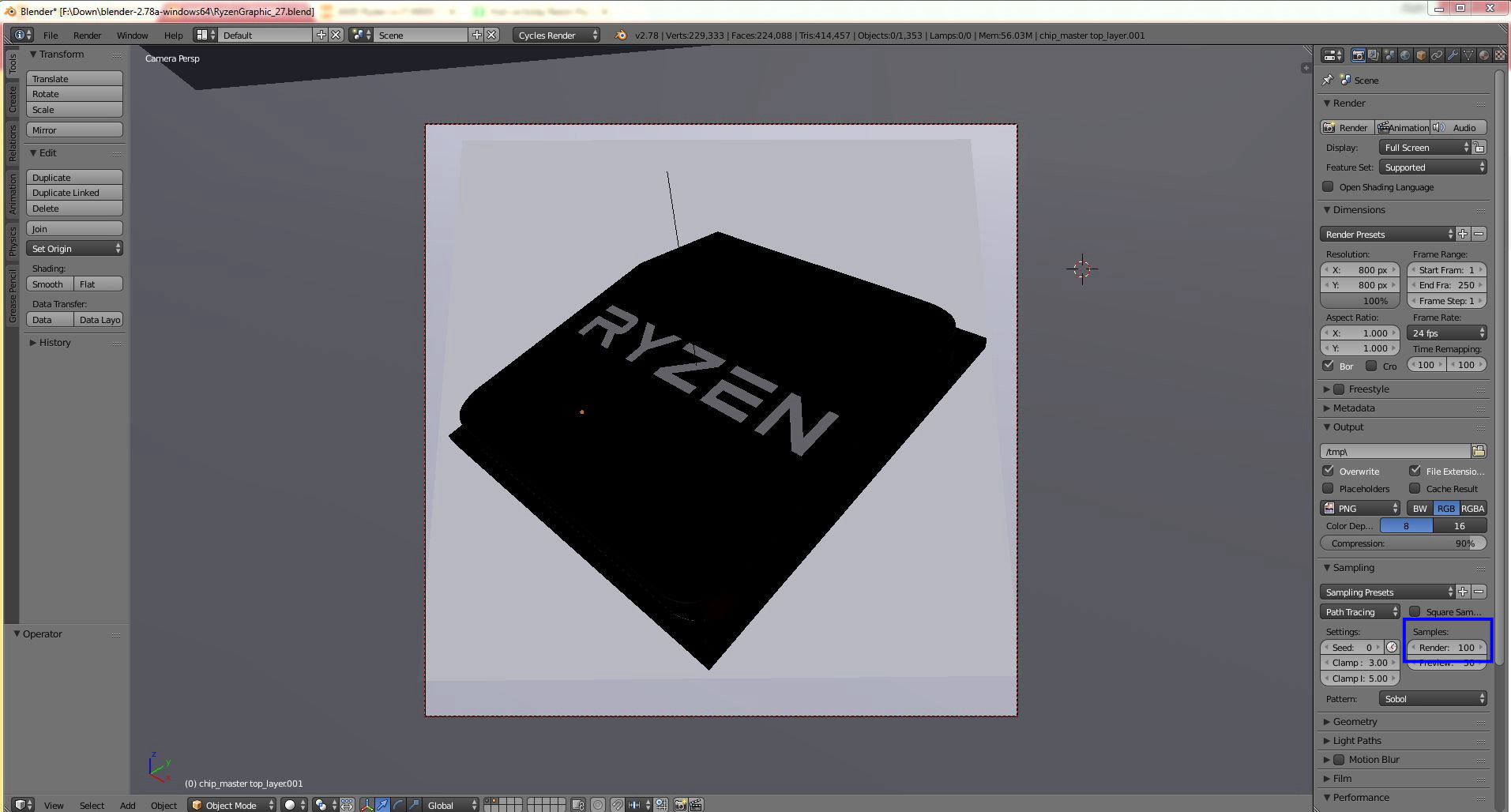Switch to the Create tool shelf tab

[x=13, y=100]
